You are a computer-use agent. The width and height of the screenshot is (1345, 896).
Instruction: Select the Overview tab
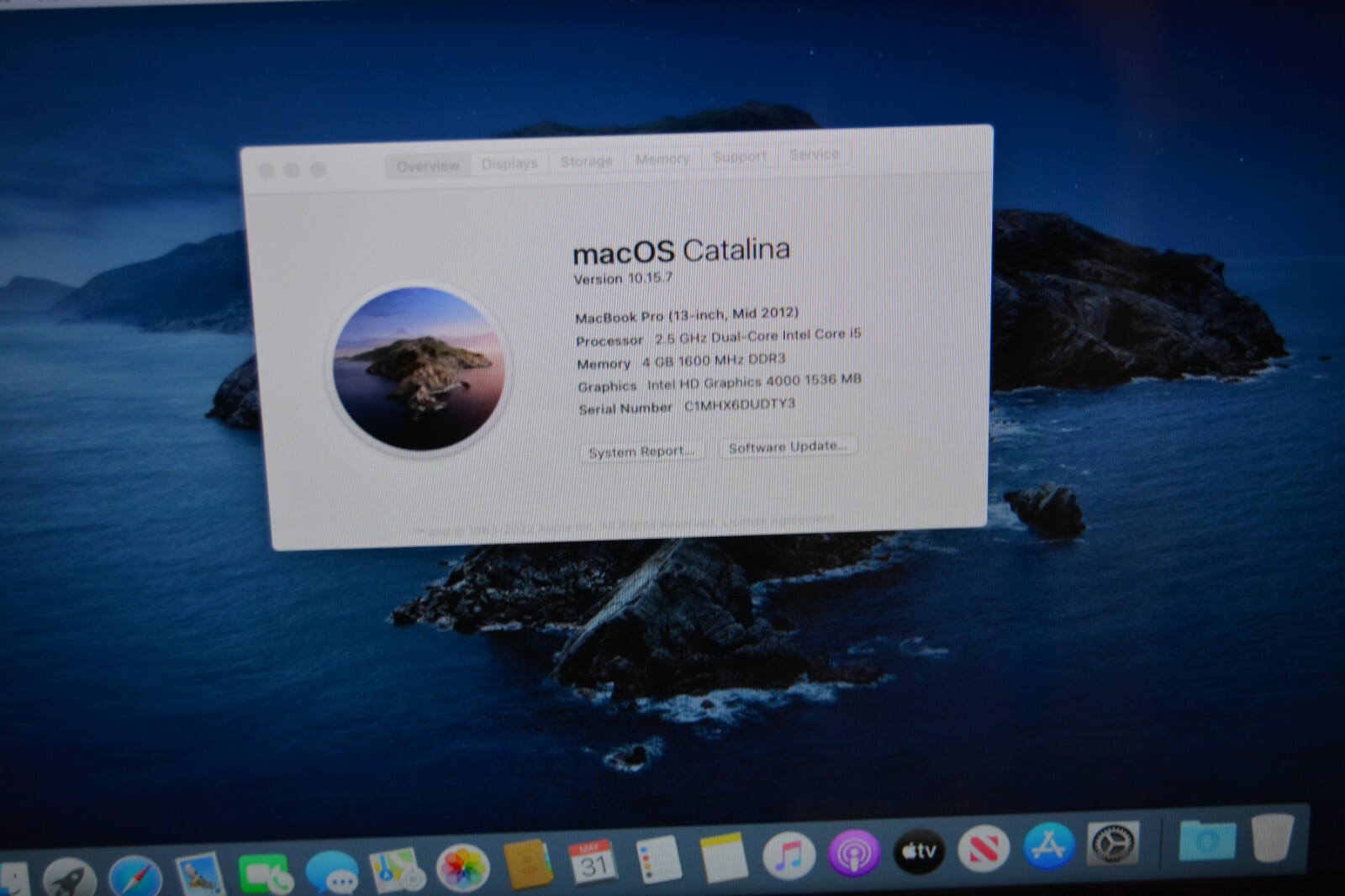click(x=428, y=166)
